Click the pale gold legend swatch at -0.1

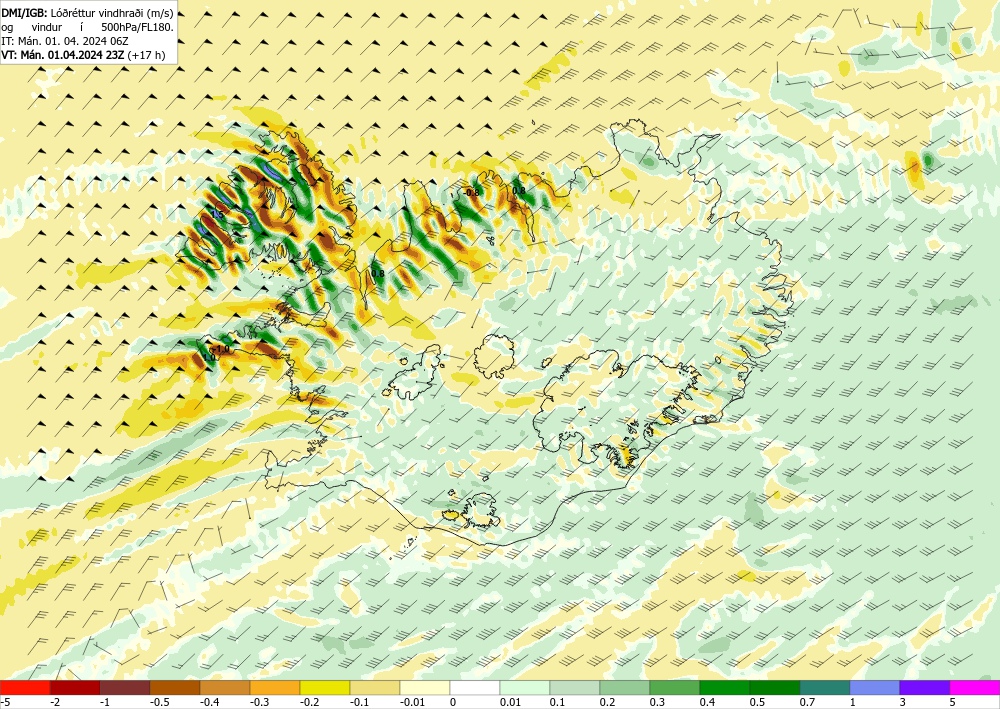375,688
